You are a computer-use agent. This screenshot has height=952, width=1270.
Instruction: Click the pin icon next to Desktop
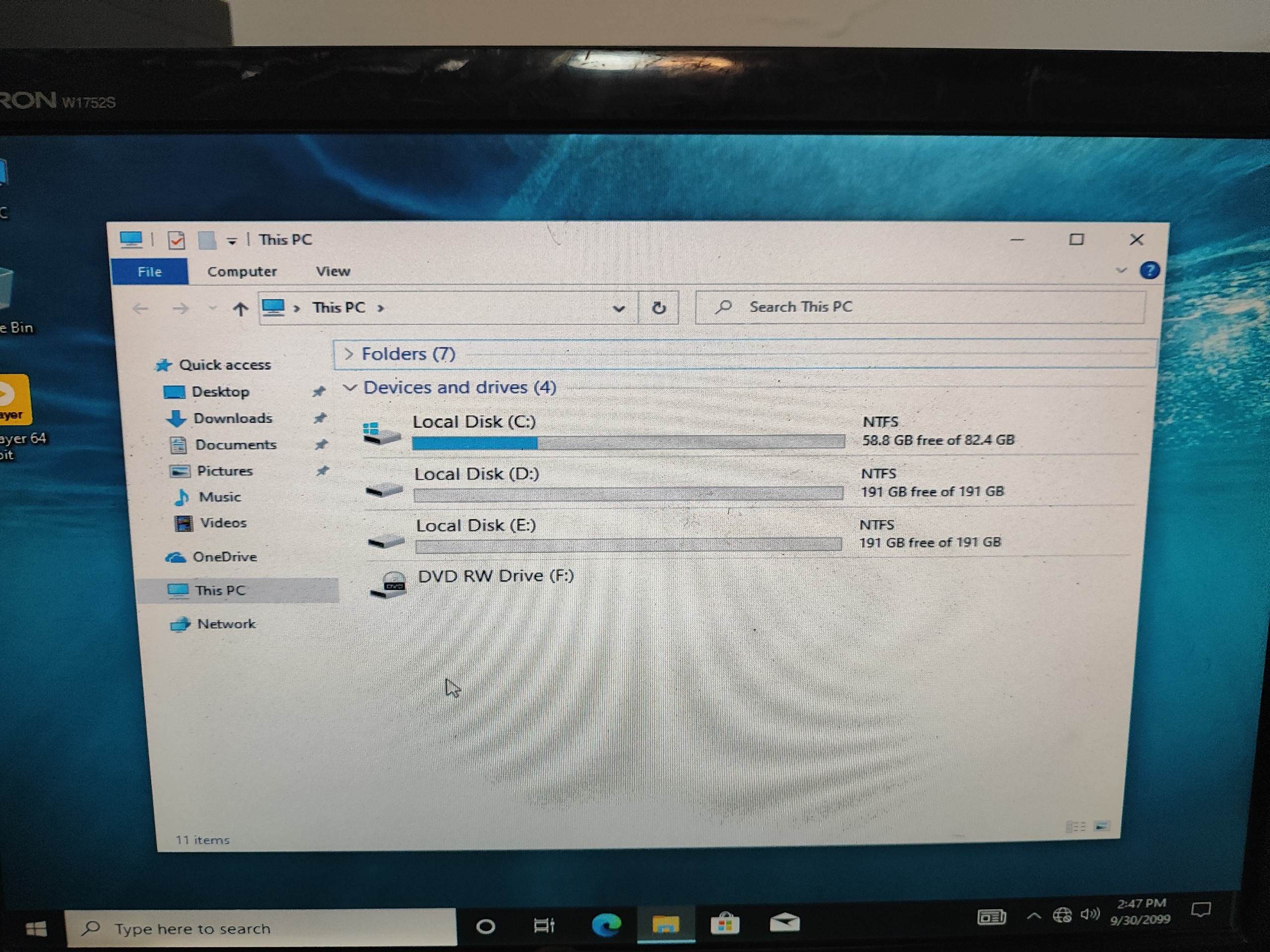(x=318, y=392)
